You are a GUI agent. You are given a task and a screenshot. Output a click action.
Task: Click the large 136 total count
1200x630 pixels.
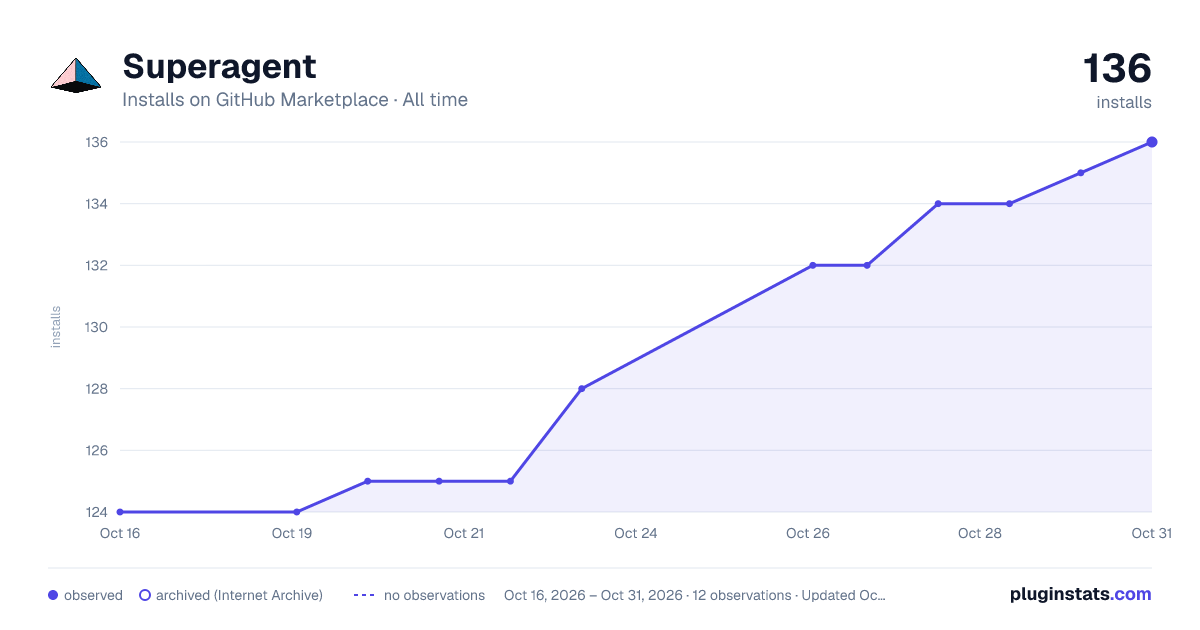pos(1117,69)
